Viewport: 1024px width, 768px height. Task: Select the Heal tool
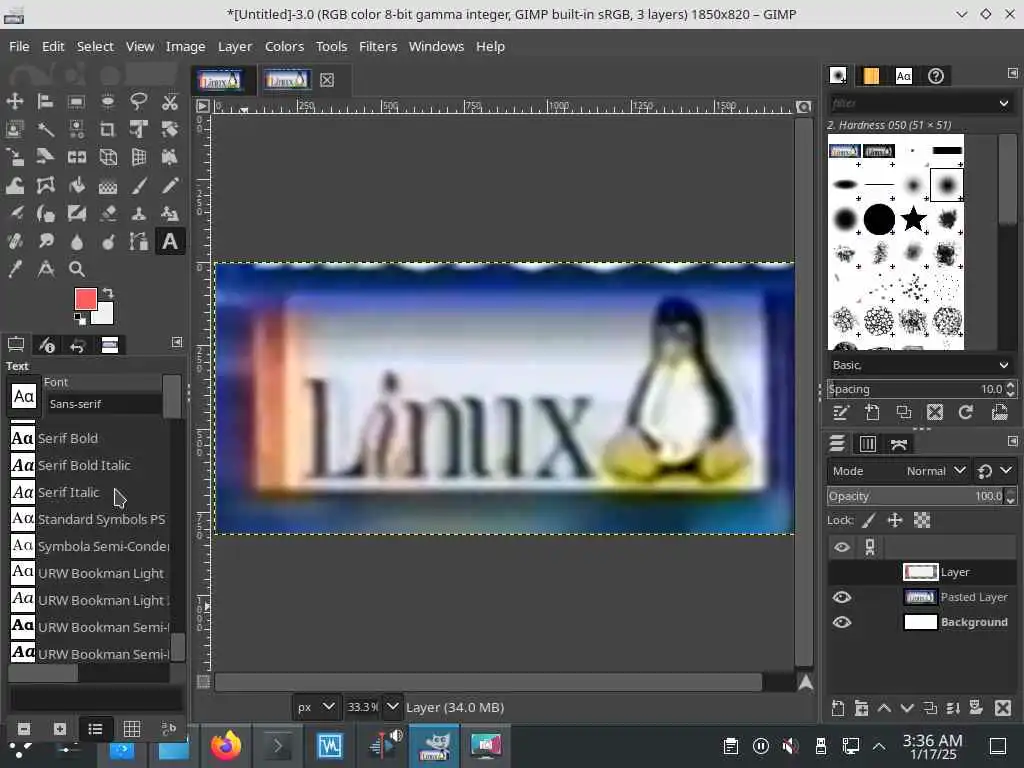[14, 242]
